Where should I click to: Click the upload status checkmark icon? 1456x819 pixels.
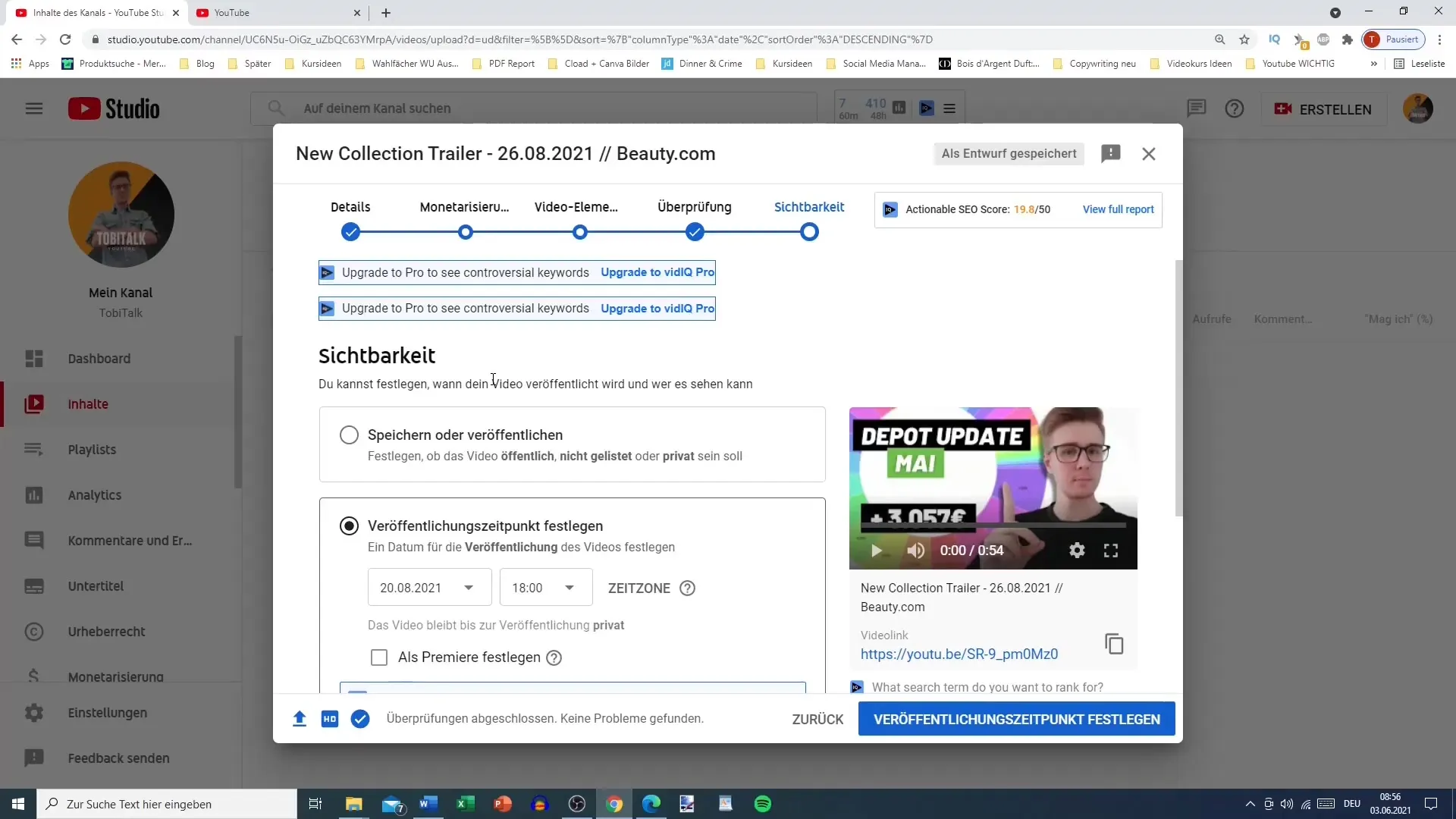coord(361,718)
